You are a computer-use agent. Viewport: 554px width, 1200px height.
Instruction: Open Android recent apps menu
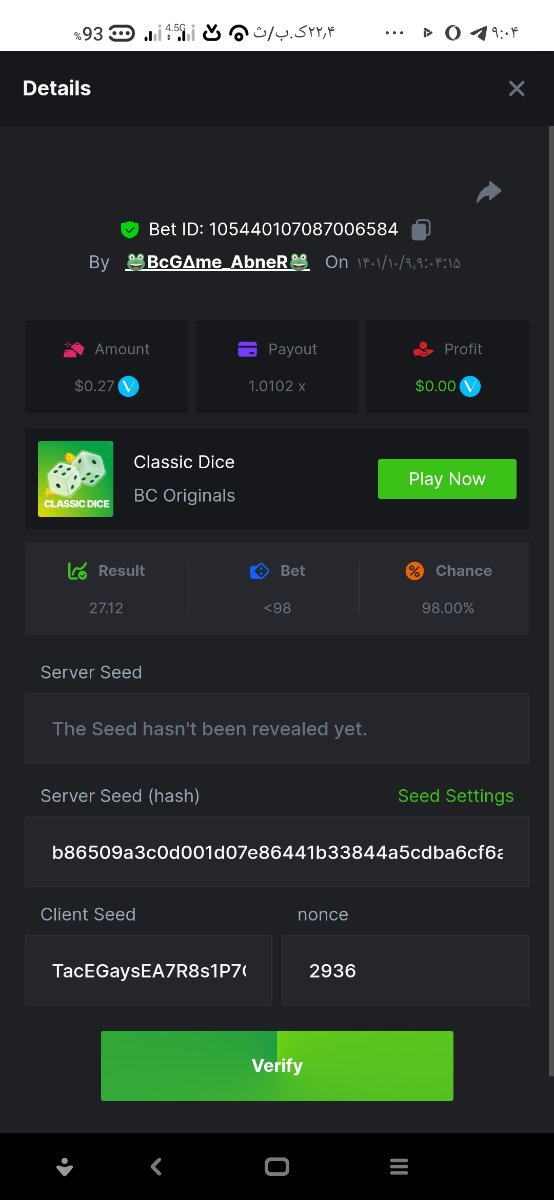pos(399,1166)
